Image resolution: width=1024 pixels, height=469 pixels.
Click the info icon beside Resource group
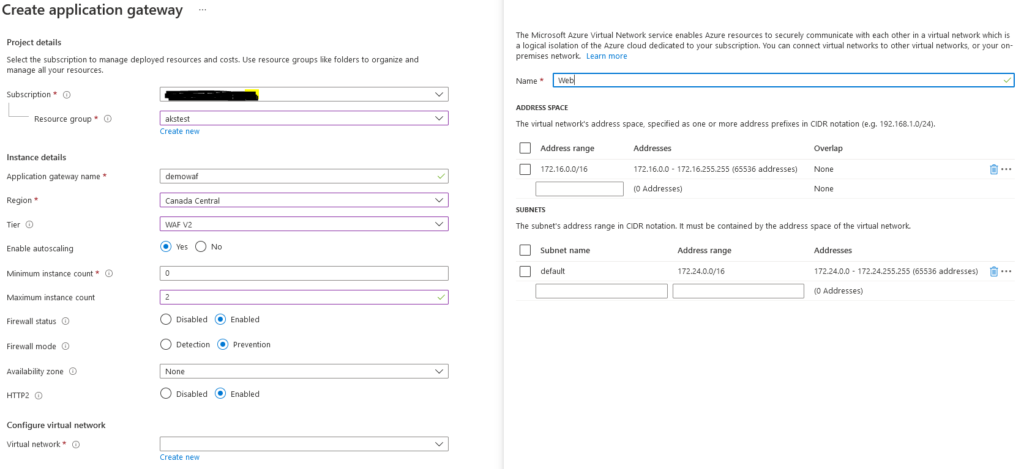pyautogui.click(x=108, y=119)
